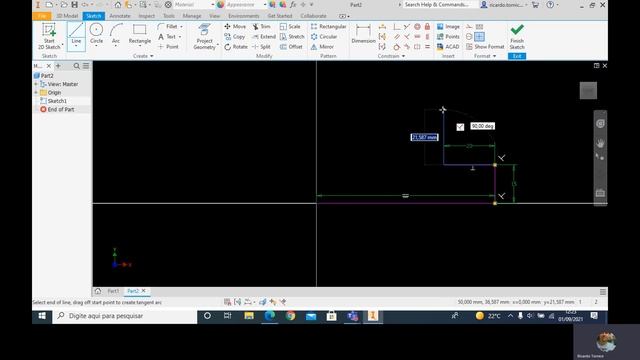The height and width of the screenshot is (360, 640).
Task: Select the Move tool
Action: pos(235,27)
